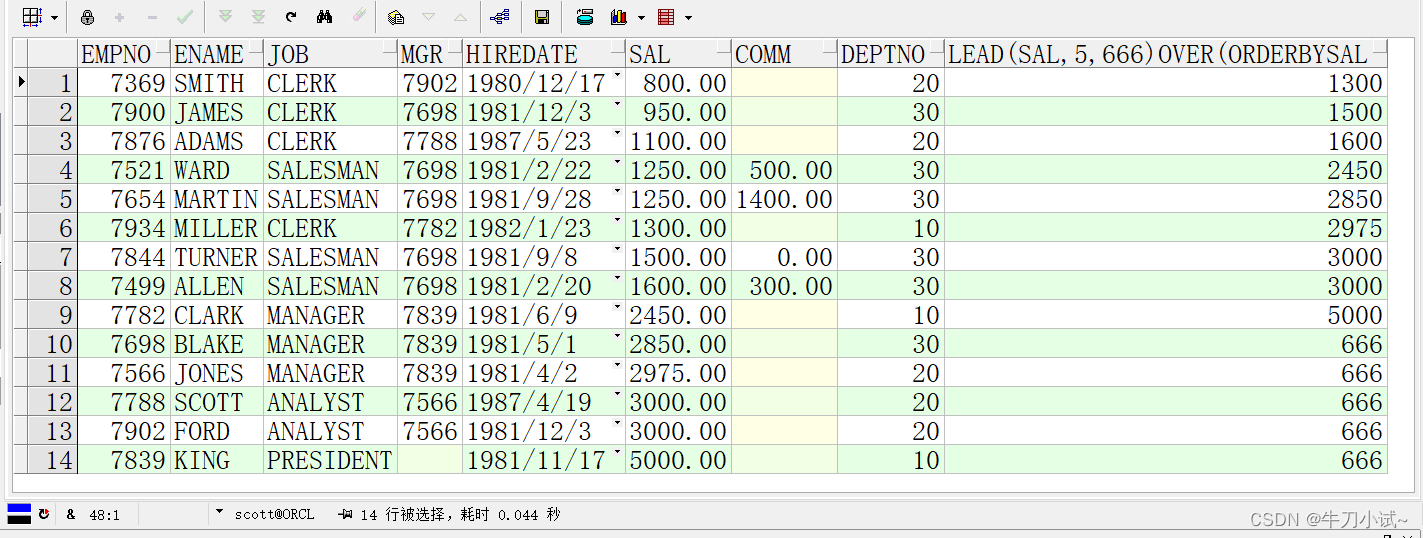Click the delete record minus icon
The height and width of the screenshot is (538, 1423).
(x=152, y=17)
